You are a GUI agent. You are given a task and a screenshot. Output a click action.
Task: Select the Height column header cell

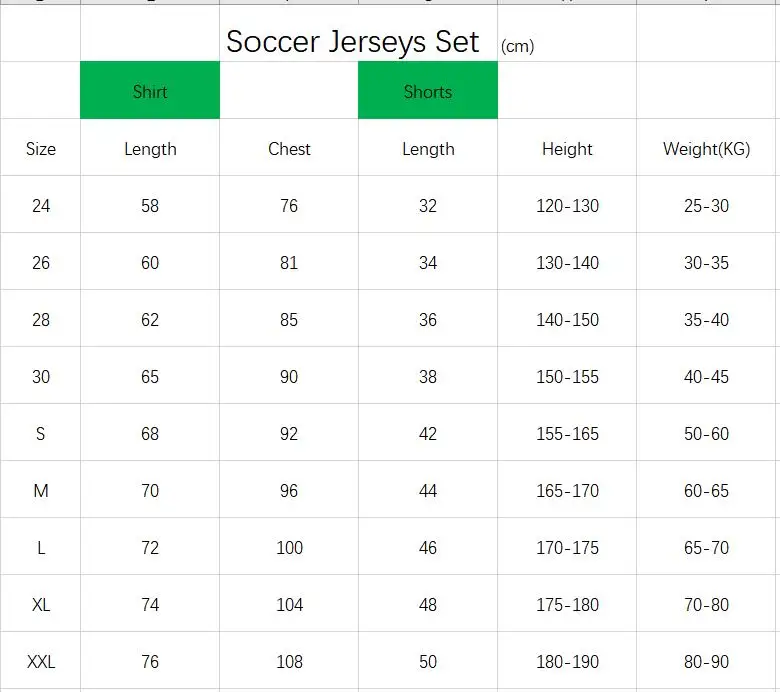click(x=567, y=148)
